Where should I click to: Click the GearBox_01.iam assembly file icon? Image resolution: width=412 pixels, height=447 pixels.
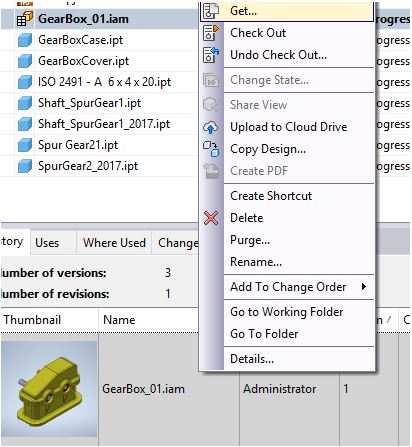(x=25, y=19)
